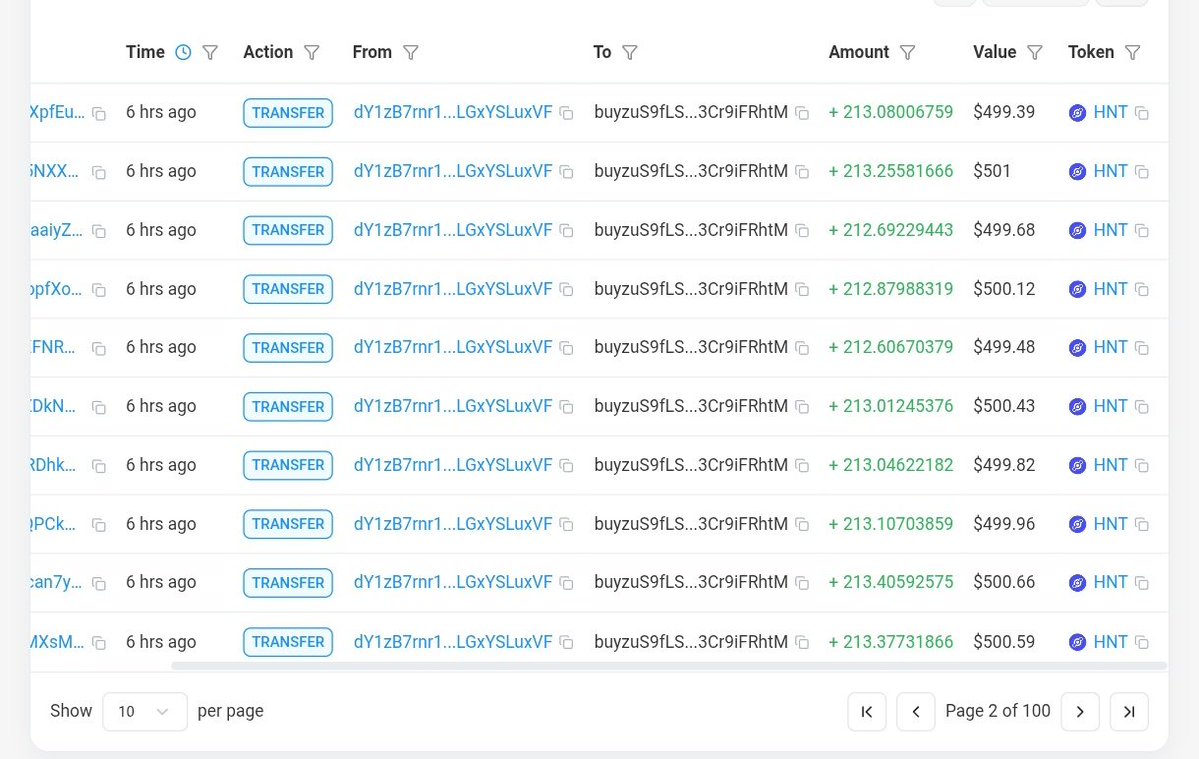Select the Time column header
Viewport: 1199px width, 759px height.
coord(145,52)
